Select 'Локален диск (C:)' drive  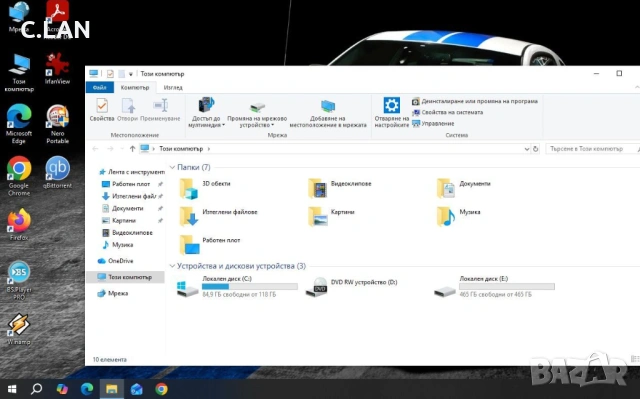point(237,286)
